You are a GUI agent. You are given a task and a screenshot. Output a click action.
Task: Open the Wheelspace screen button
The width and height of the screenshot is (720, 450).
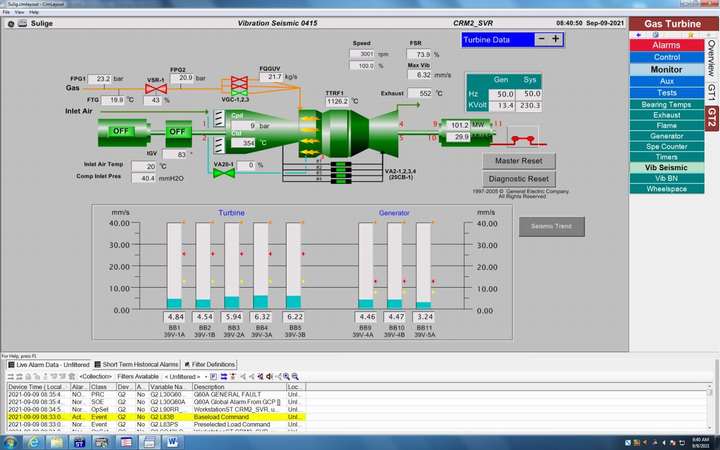click(666, 189)
